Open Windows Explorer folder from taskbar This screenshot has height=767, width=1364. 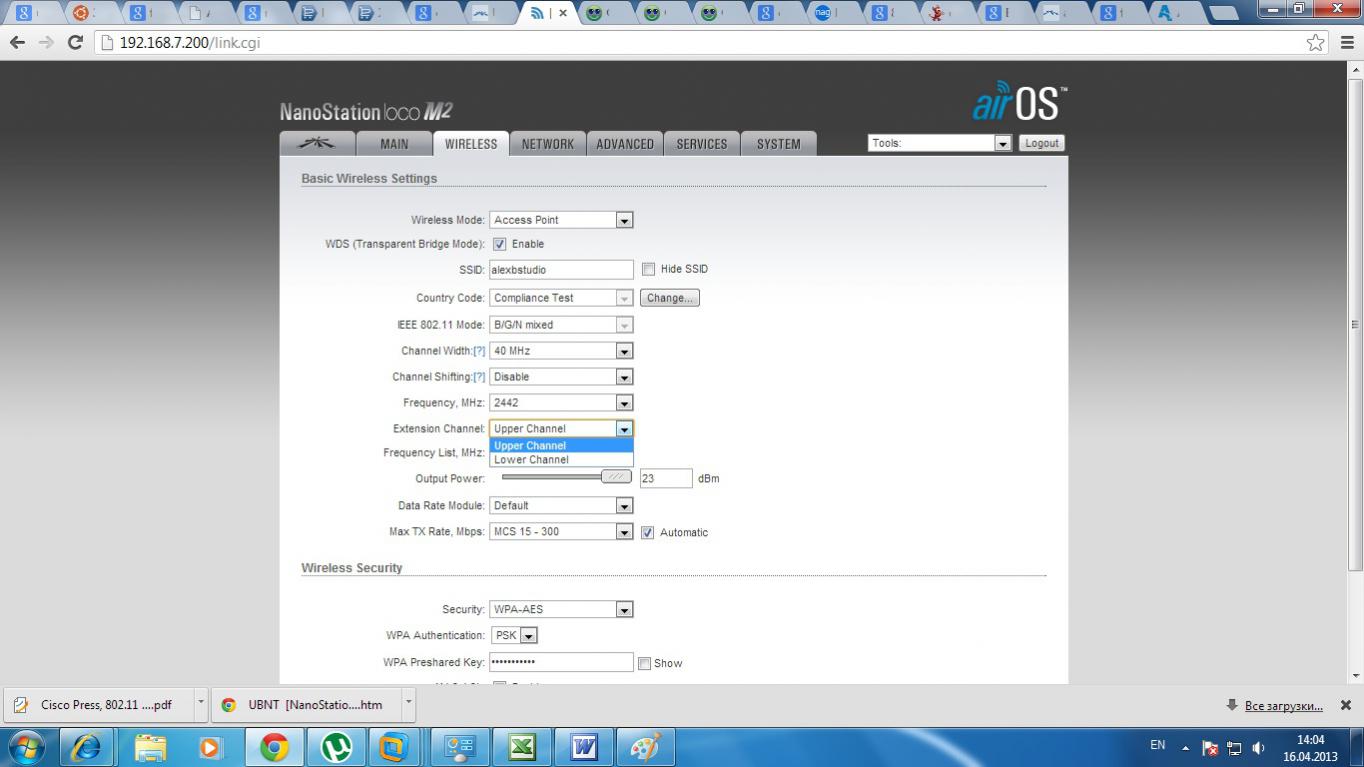pos(150,747)
